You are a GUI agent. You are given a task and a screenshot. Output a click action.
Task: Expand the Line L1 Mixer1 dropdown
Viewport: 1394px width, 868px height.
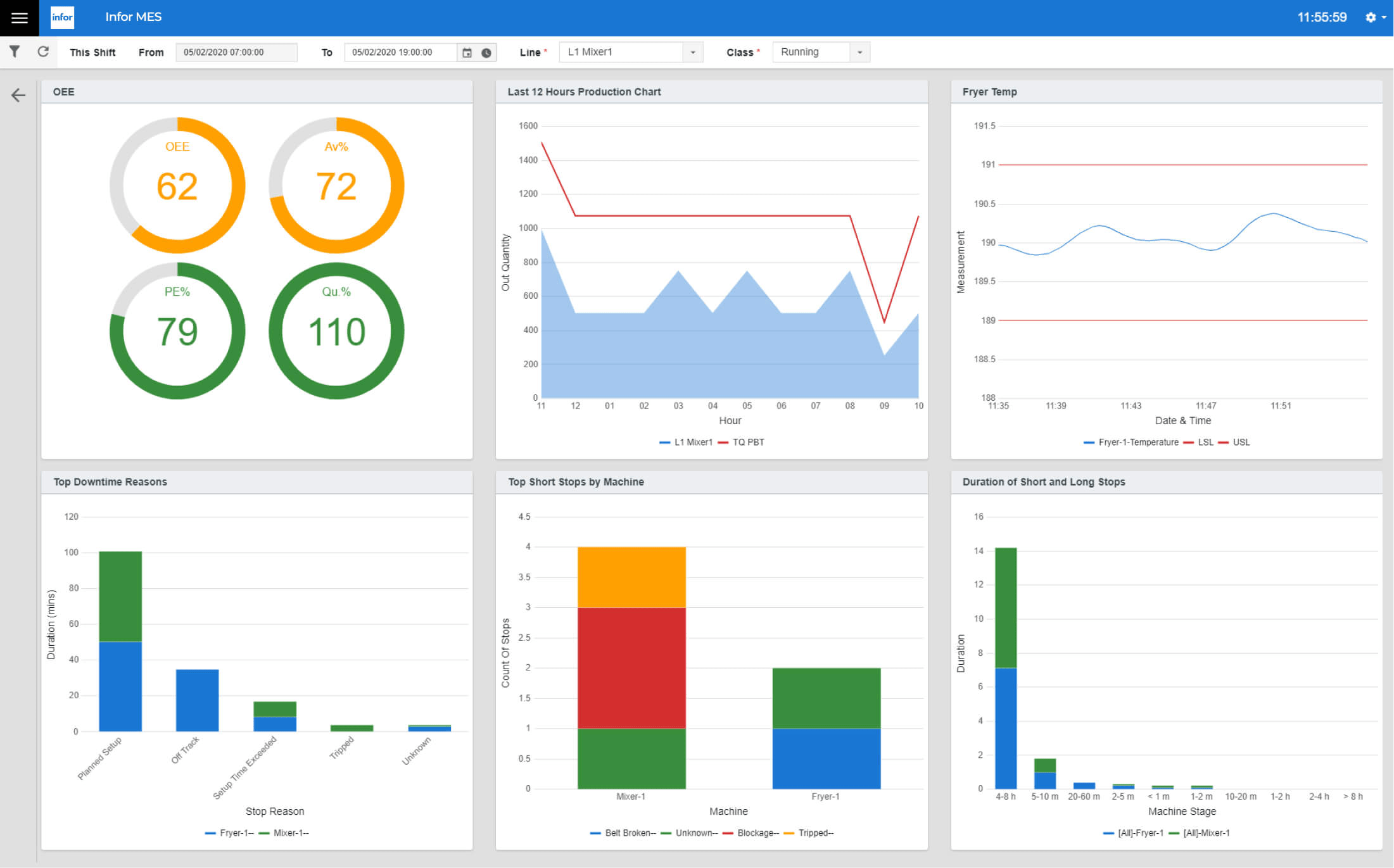pos(693,53)
